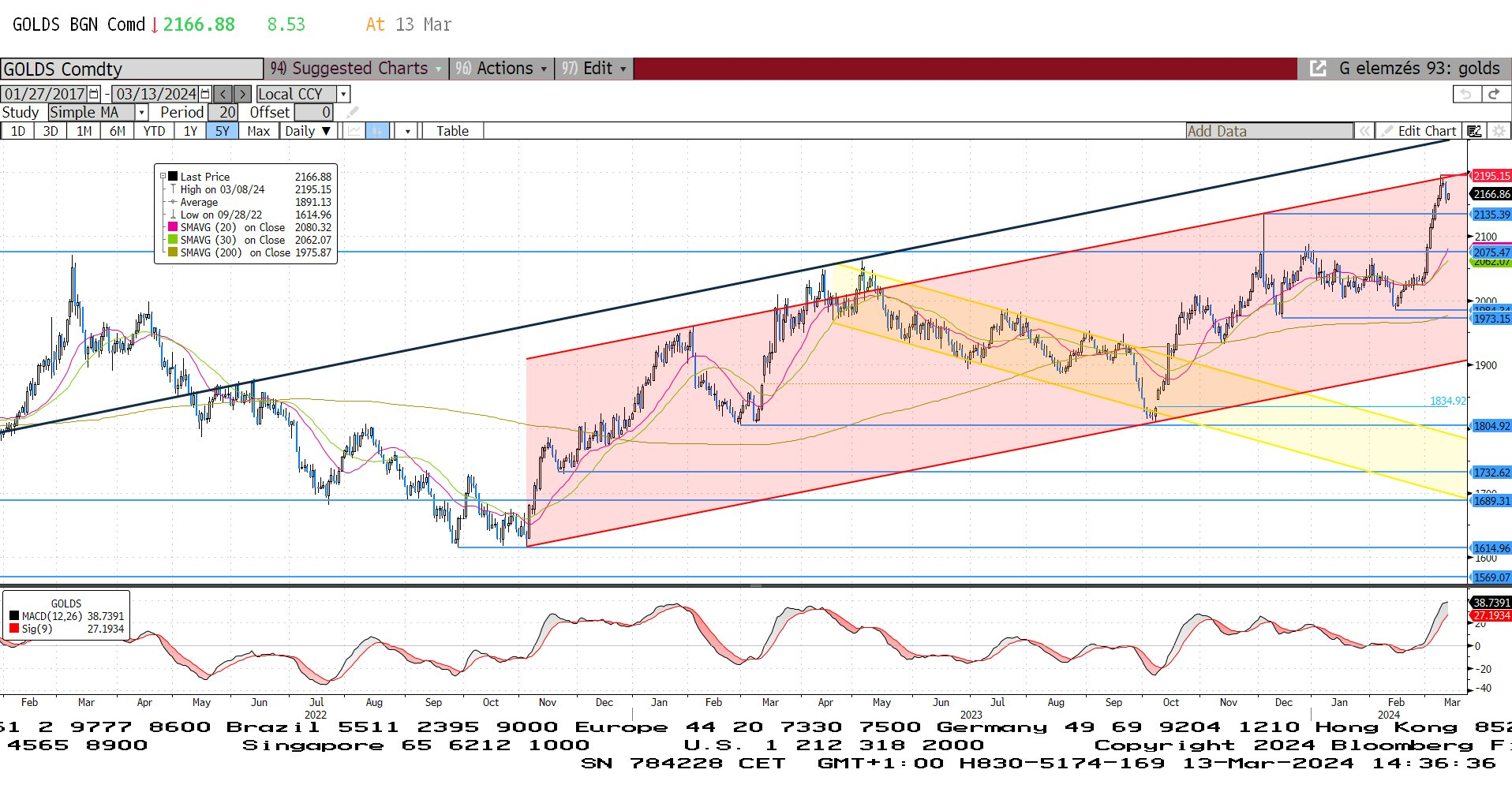Click the 1973.15 price axis label
This screenshot has height=807, width=1512.
(x=1491, y=319)
